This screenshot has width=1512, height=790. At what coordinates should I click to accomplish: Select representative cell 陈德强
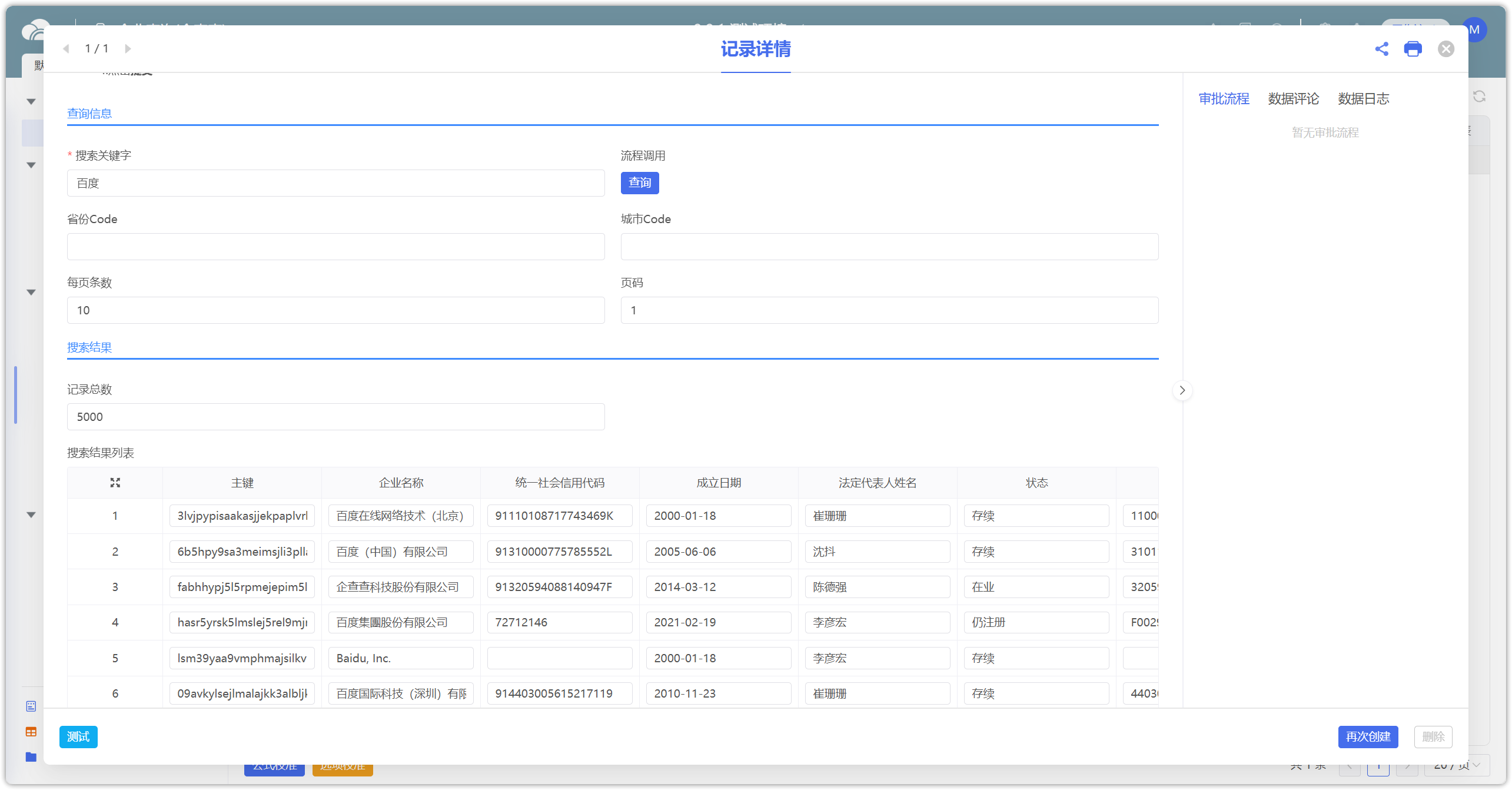pos(878,587)
